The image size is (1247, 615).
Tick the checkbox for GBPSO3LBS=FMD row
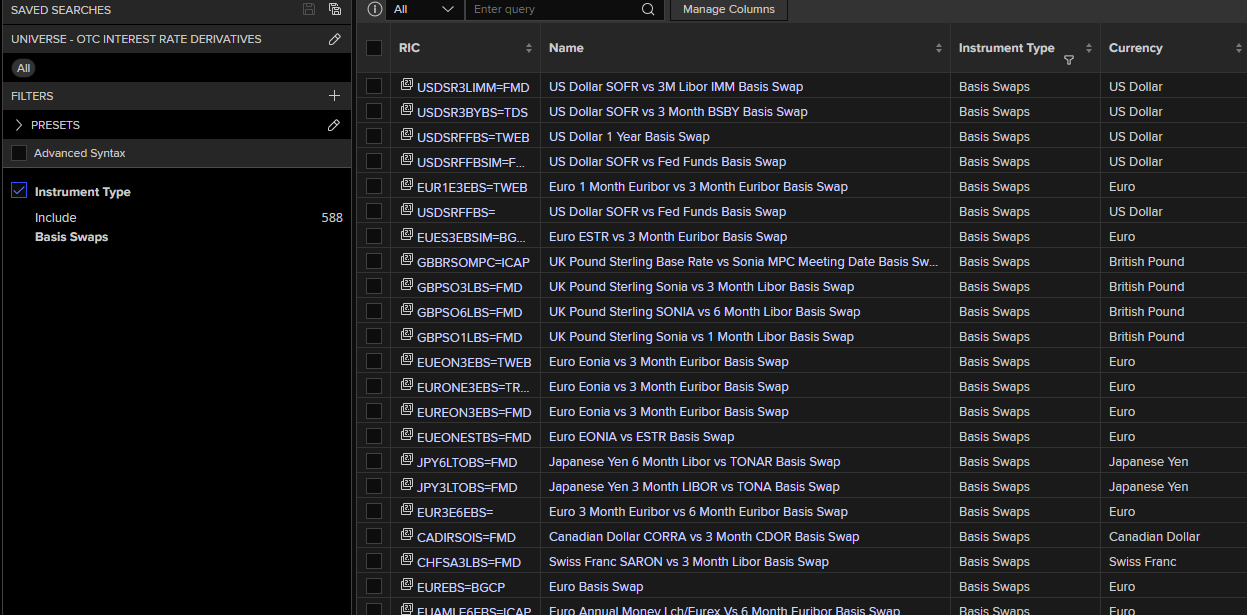point(374,286)
